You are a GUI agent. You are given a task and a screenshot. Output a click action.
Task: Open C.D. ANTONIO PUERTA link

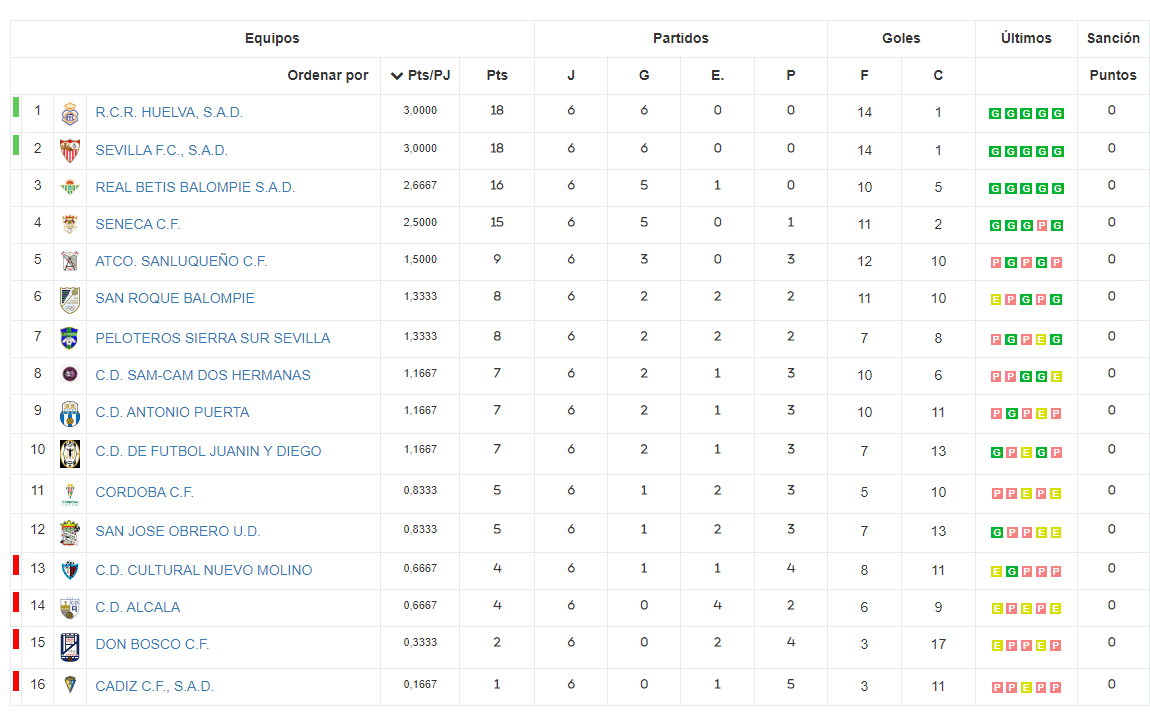pos(172,413)
